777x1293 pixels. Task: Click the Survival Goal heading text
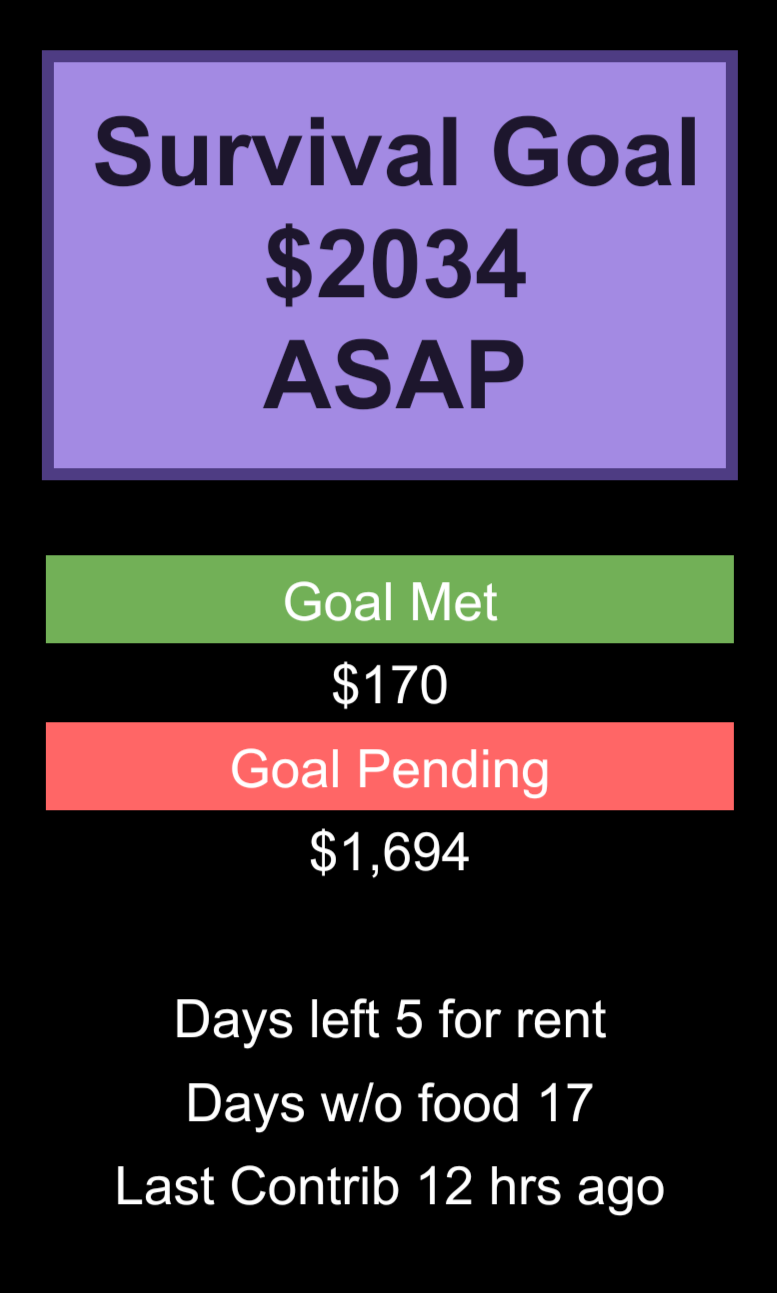tap(396, 153)
